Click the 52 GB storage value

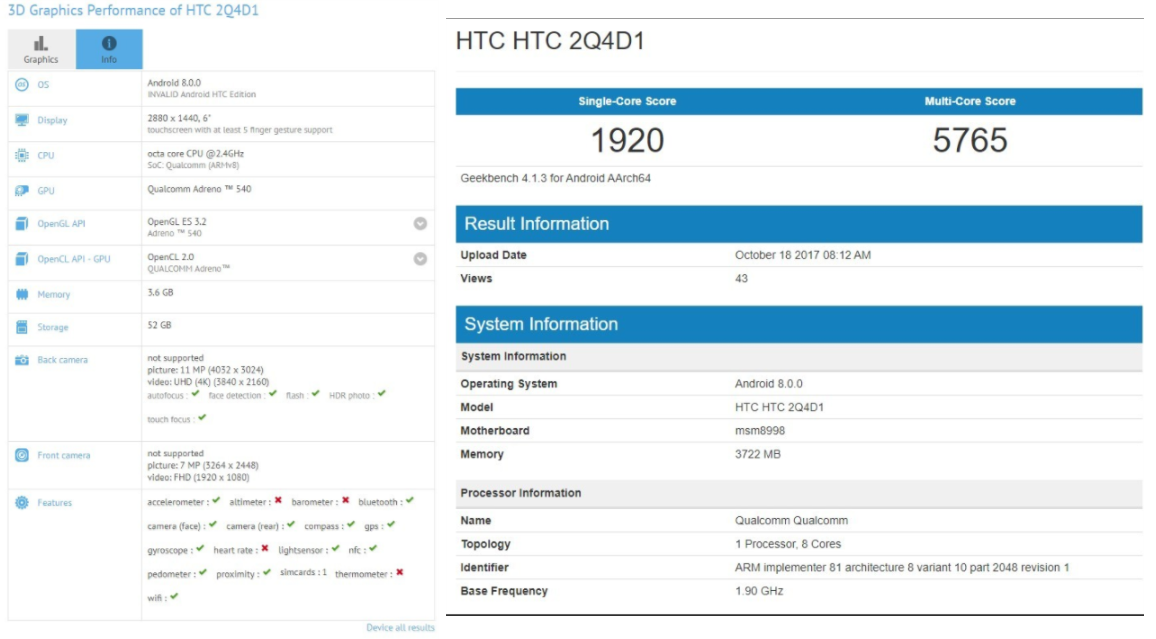(159, 325)
